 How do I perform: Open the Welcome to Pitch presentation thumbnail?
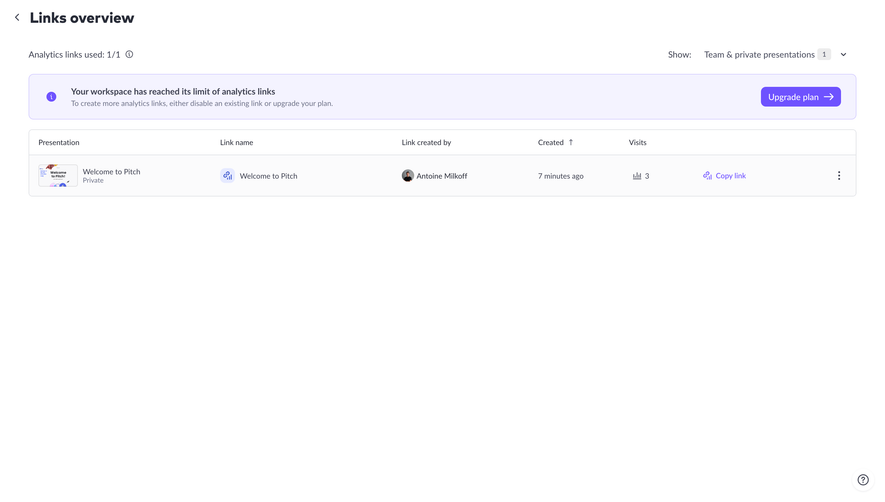pos(58,176)
